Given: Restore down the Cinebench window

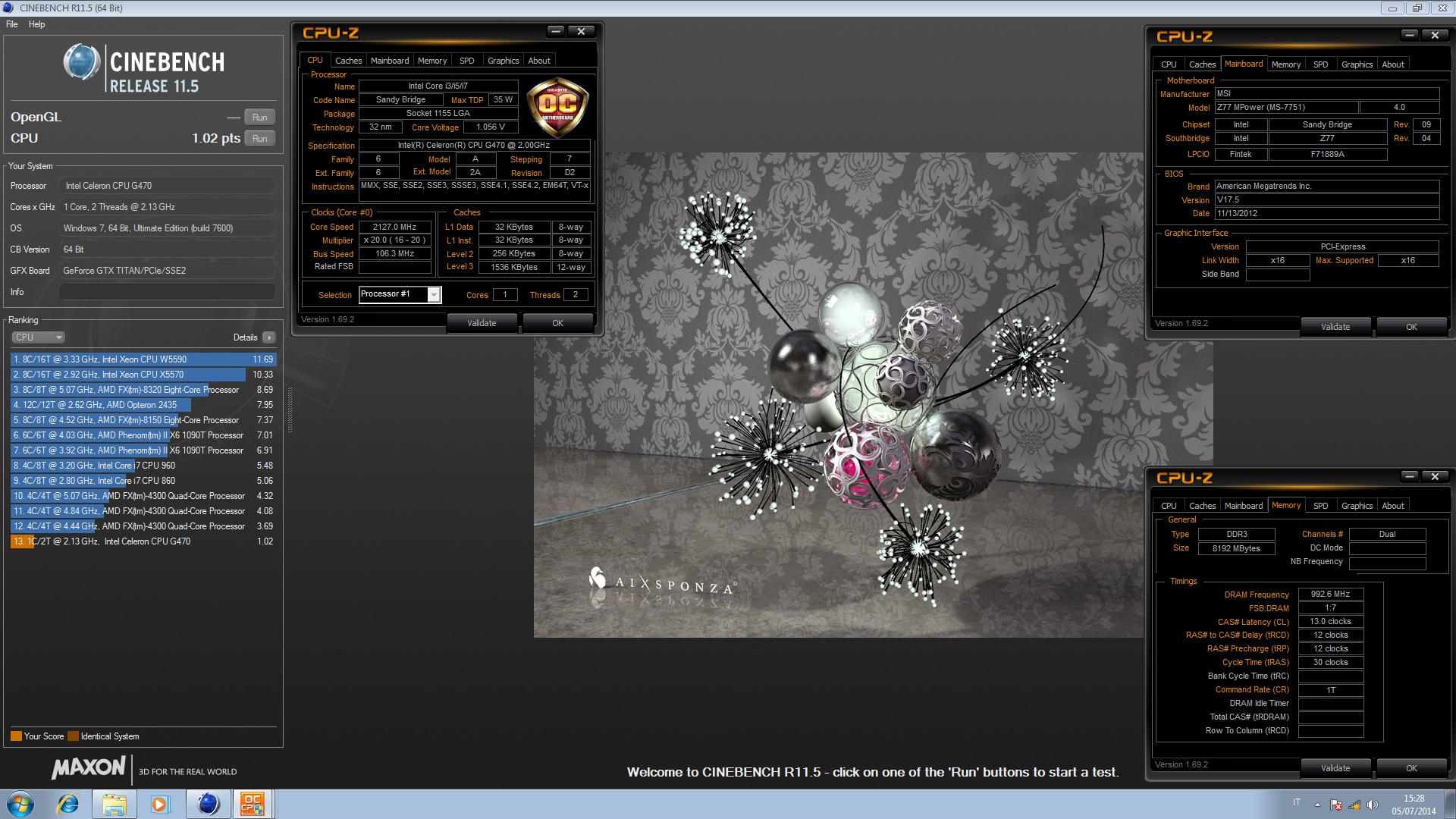Looking at the screenshot, I should tap(1417, 8).
